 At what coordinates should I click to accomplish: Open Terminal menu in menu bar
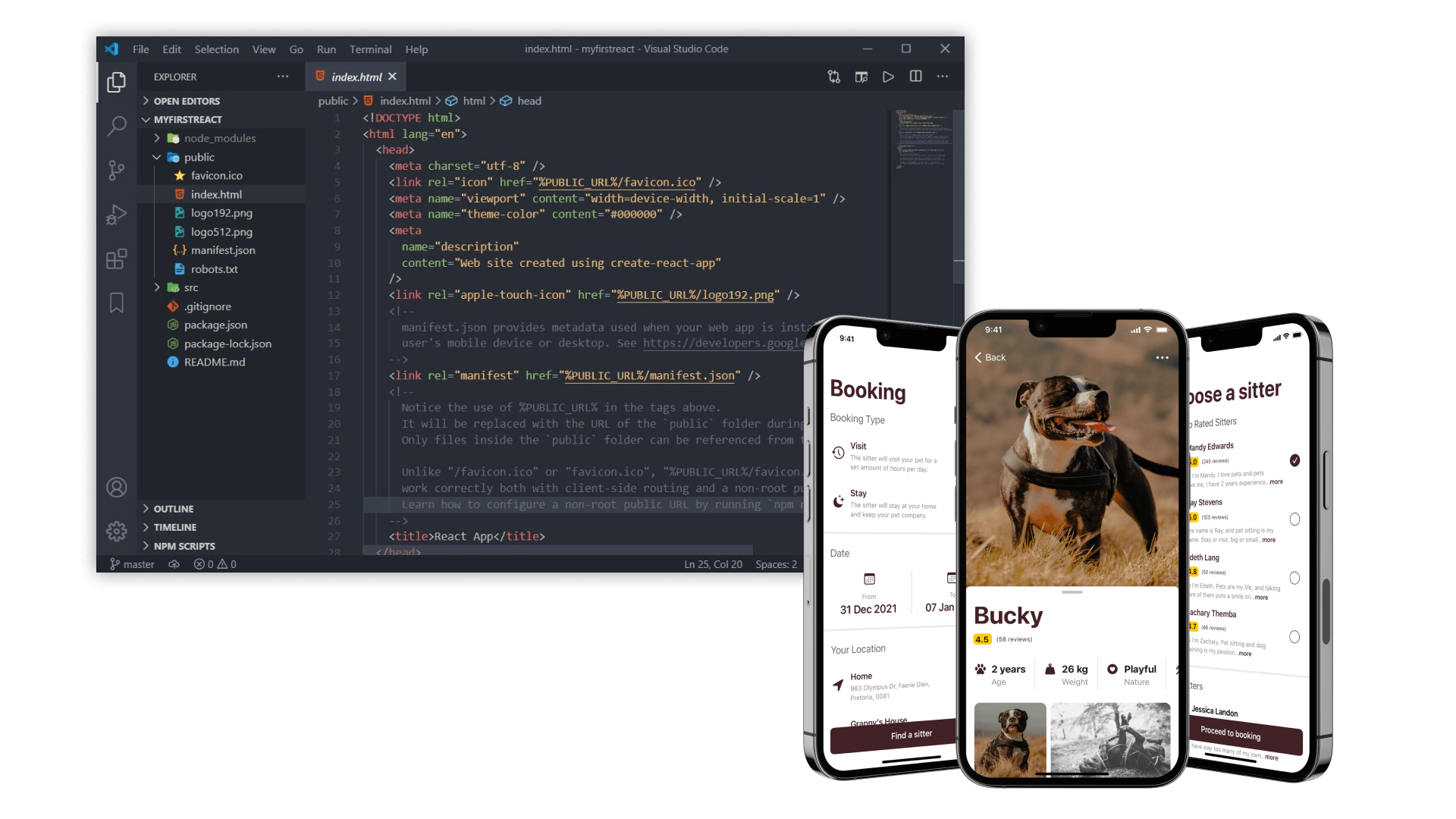pos(371,48)
